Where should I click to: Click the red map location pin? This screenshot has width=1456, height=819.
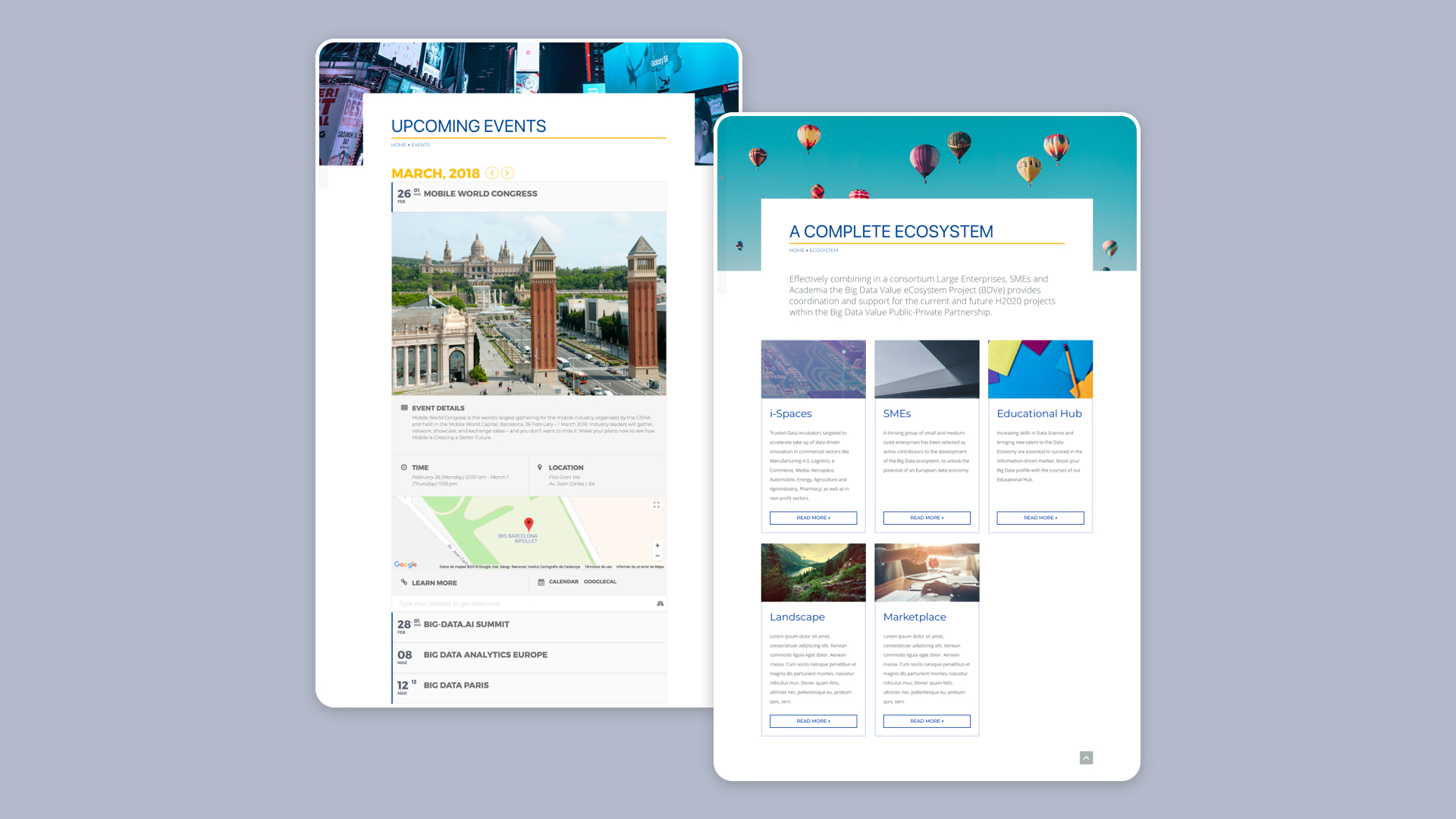point(529,523)
